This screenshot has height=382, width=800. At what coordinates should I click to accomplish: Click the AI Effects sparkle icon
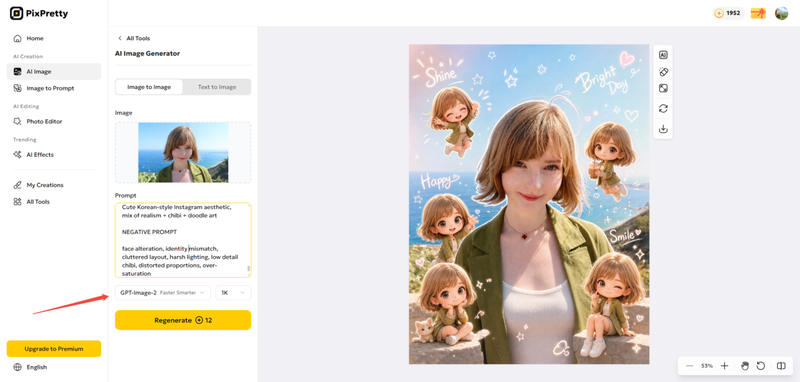[17, 155]
